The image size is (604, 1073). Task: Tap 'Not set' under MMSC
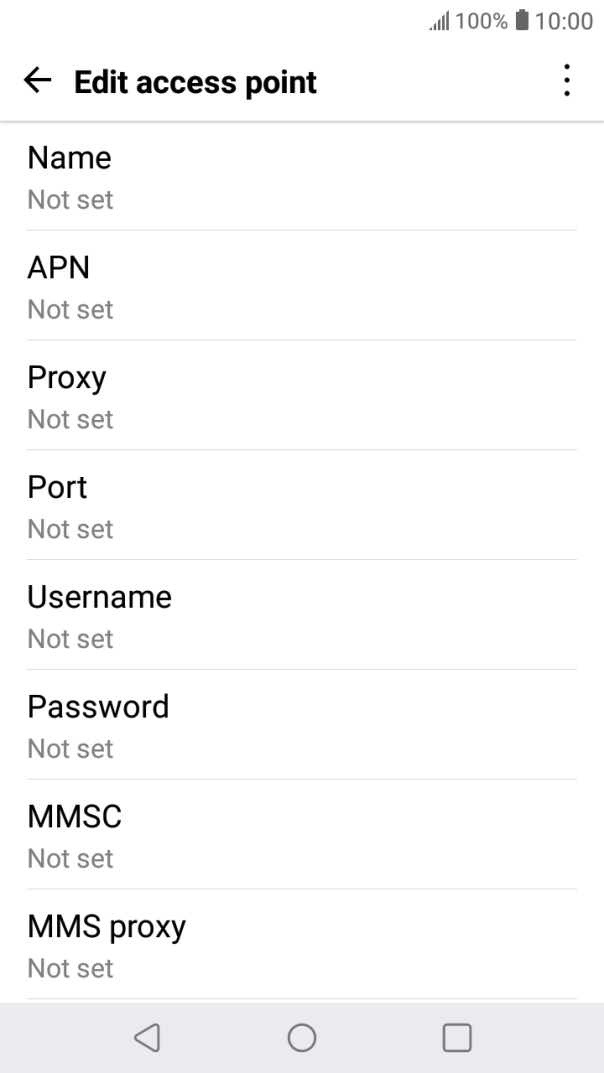[70, 859]
